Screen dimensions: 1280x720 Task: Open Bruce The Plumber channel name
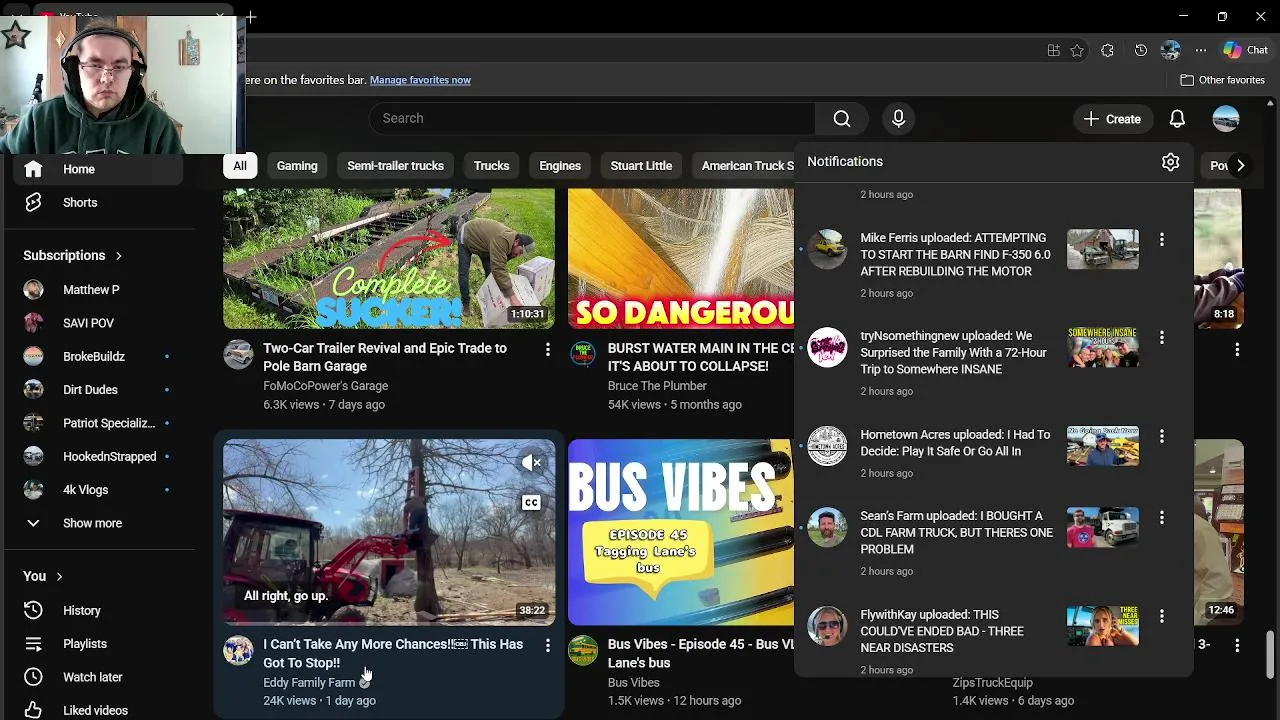(657, 386)
